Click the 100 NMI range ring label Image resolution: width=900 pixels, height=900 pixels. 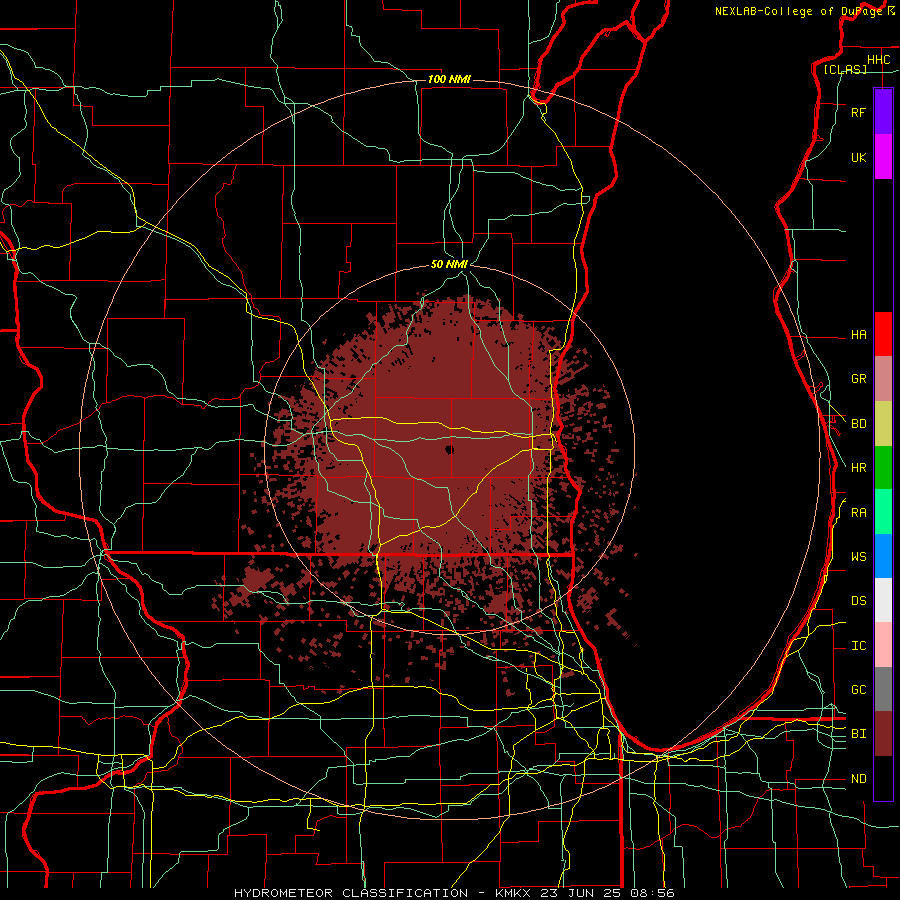click(x=449, y=79)
